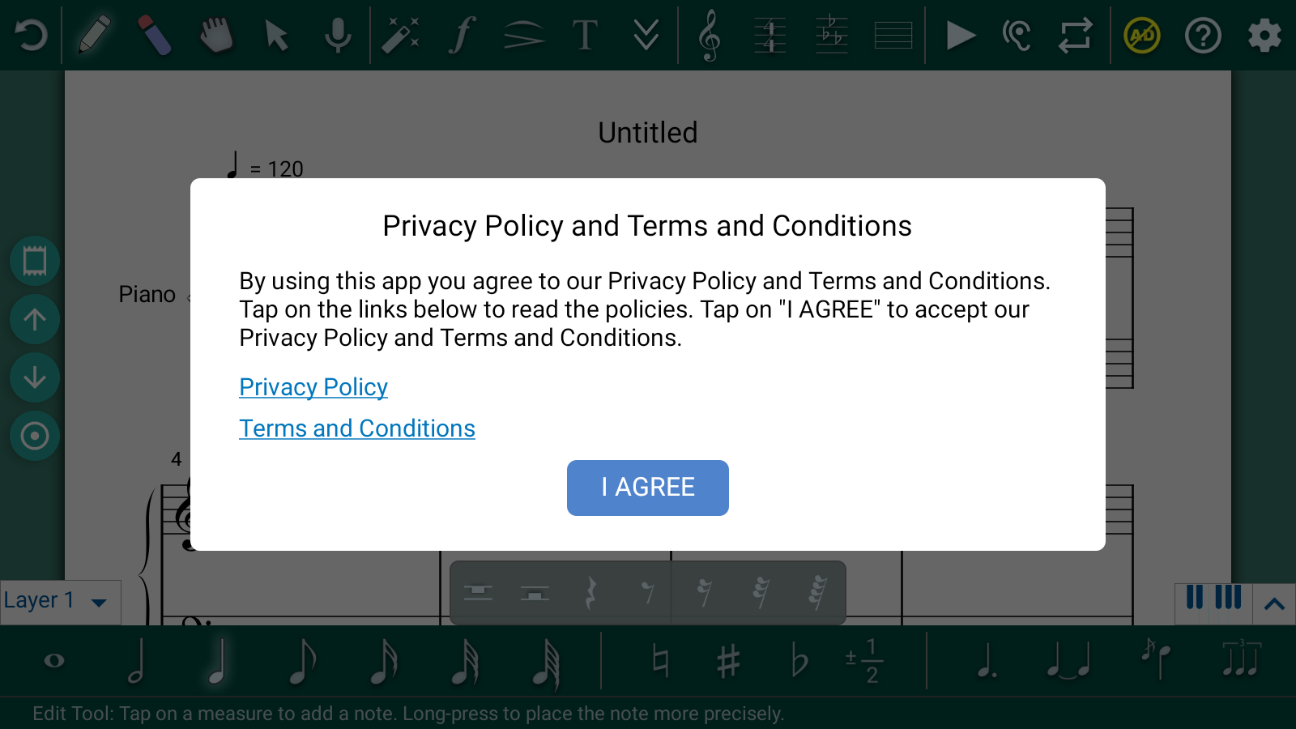
Task: Select the eraser tool
Action: click(154, 35)
